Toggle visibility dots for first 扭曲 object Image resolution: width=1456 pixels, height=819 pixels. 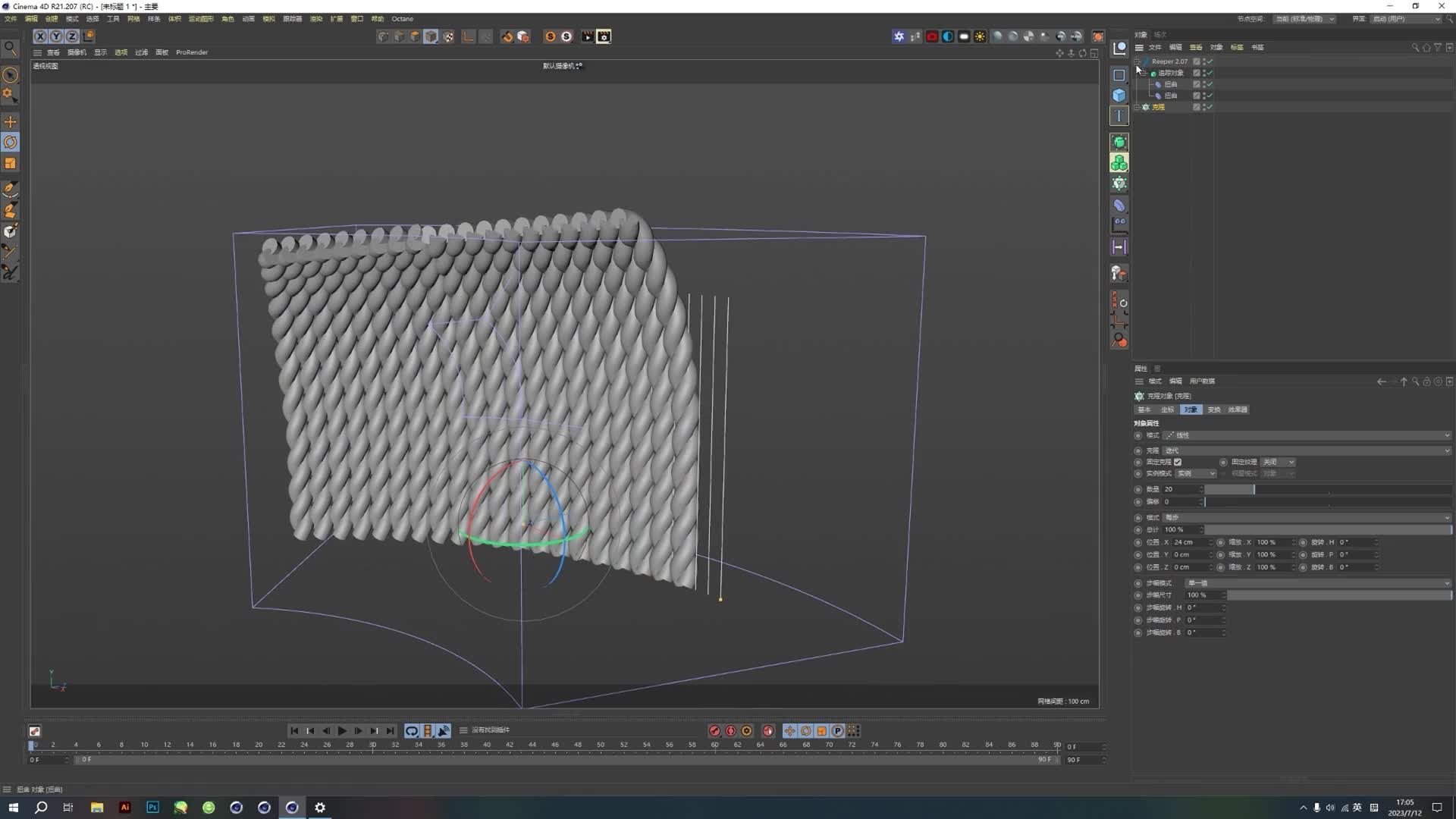[x=1203, y=84]
